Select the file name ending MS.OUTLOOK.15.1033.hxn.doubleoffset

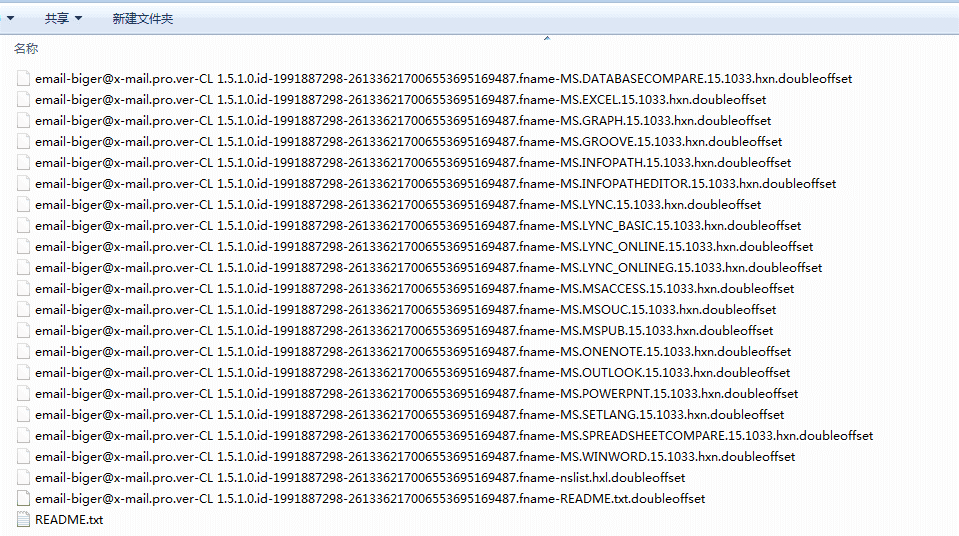coord(412,373)
